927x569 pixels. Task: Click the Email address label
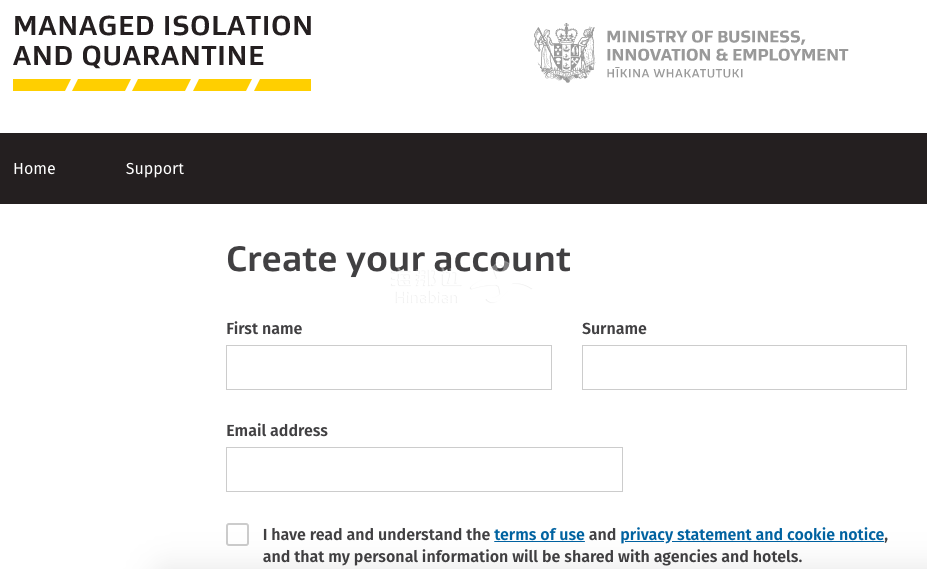[x=277, y=430]
